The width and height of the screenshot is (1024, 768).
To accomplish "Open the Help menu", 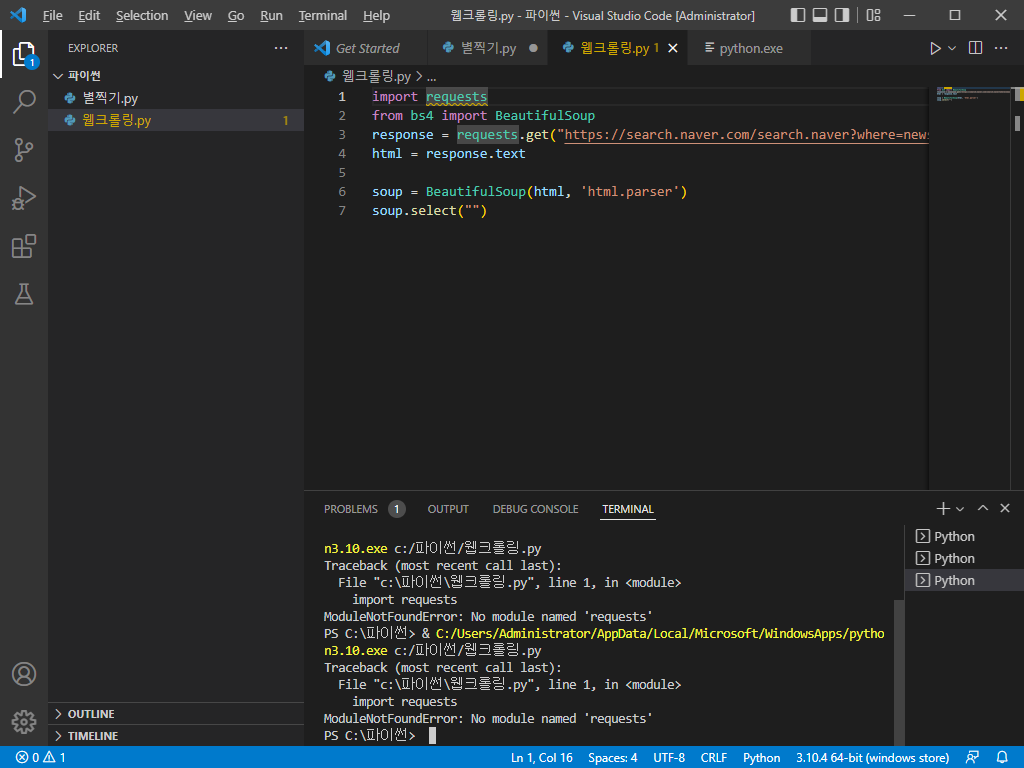I will point(376,15).
